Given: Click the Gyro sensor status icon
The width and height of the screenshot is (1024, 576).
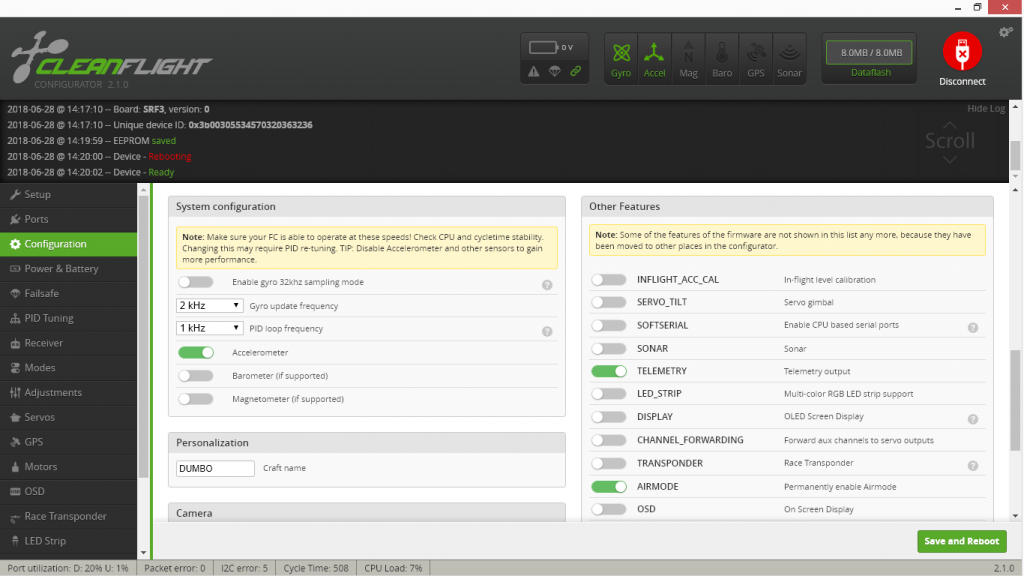Looking at the screenshot, I should (621, 59).
